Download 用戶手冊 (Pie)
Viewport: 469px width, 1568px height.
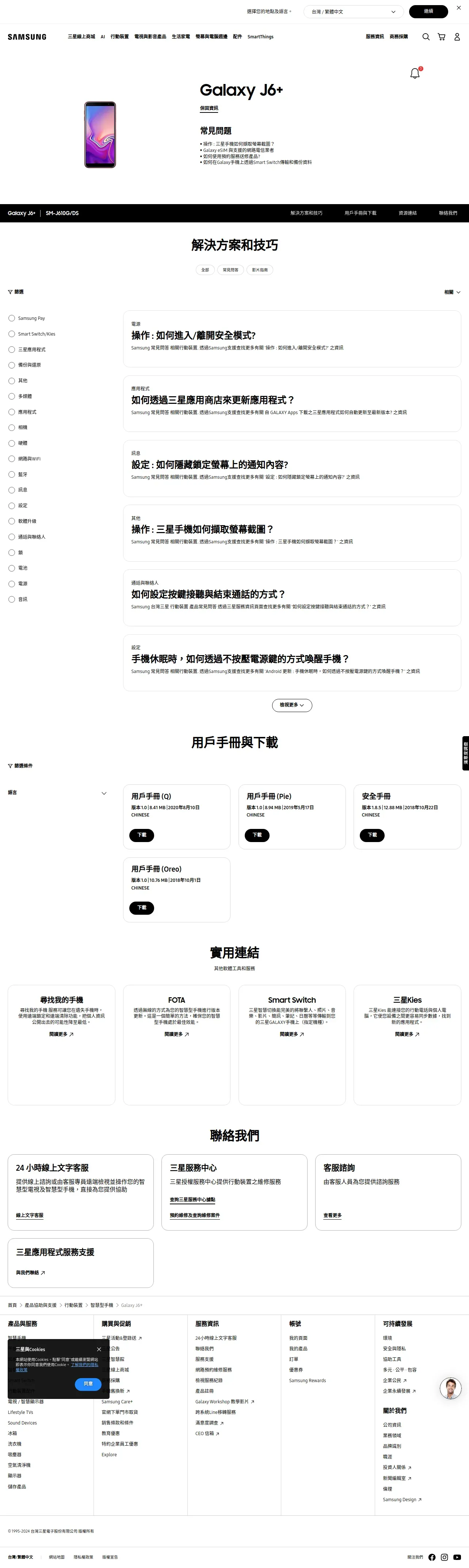257,835
